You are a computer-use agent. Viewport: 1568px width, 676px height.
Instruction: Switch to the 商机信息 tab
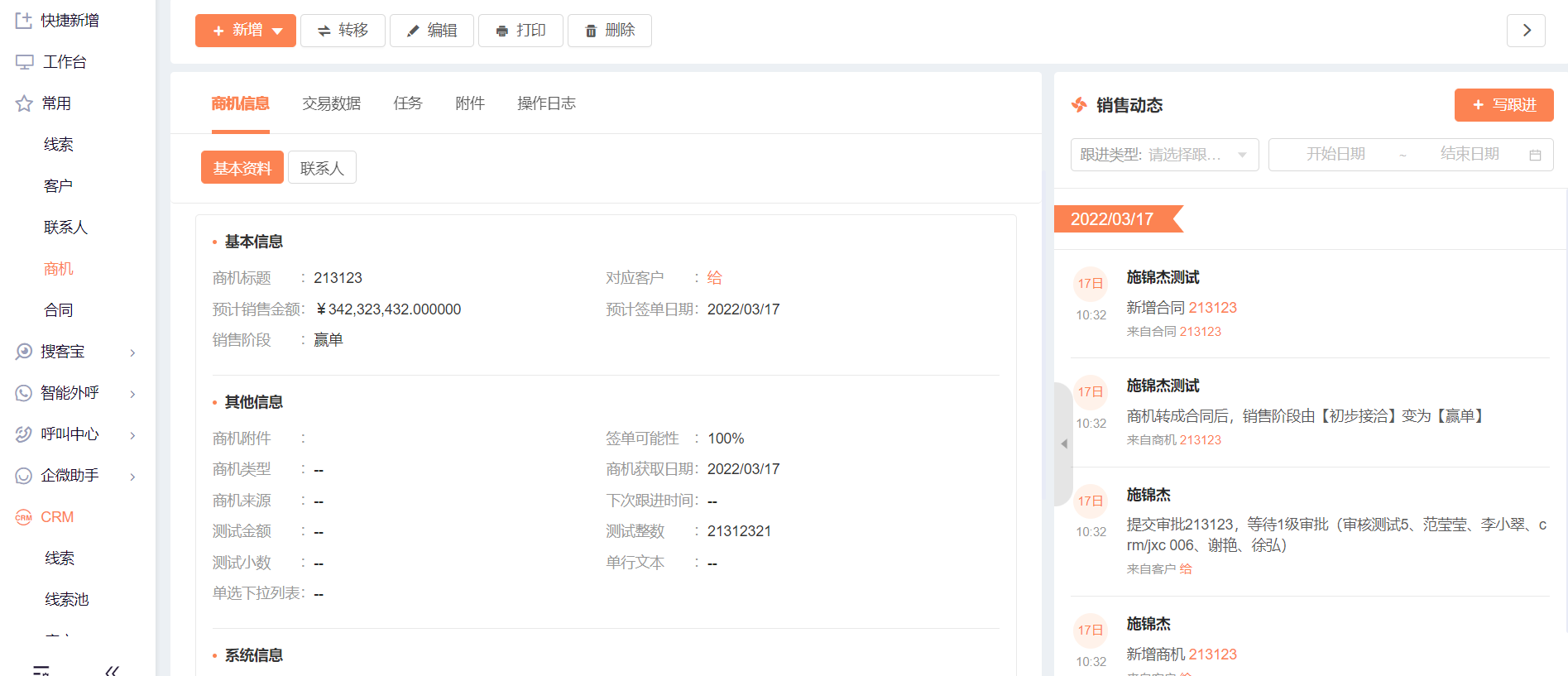240,103
